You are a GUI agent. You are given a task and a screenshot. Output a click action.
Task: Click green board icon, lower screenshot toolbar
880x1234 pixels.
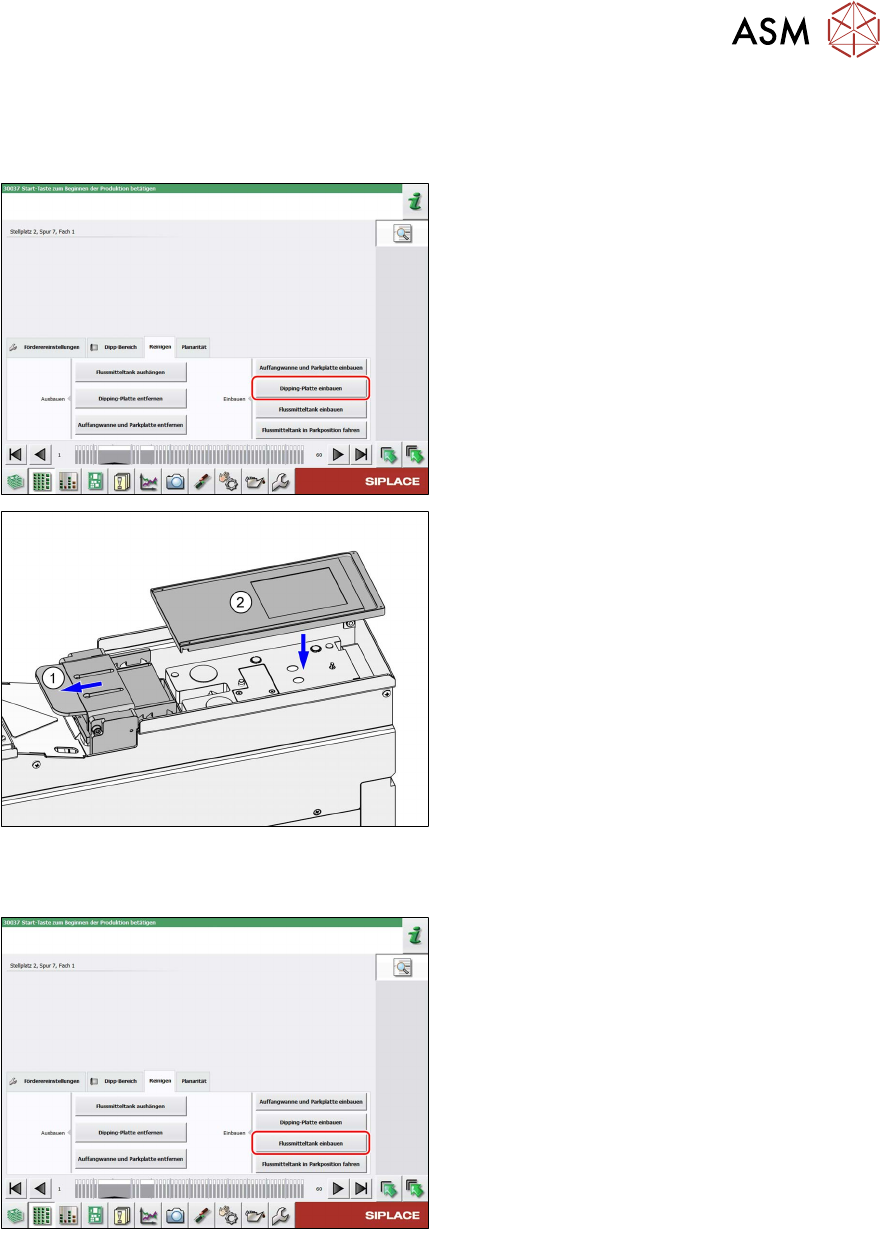tap(95, 1216)
